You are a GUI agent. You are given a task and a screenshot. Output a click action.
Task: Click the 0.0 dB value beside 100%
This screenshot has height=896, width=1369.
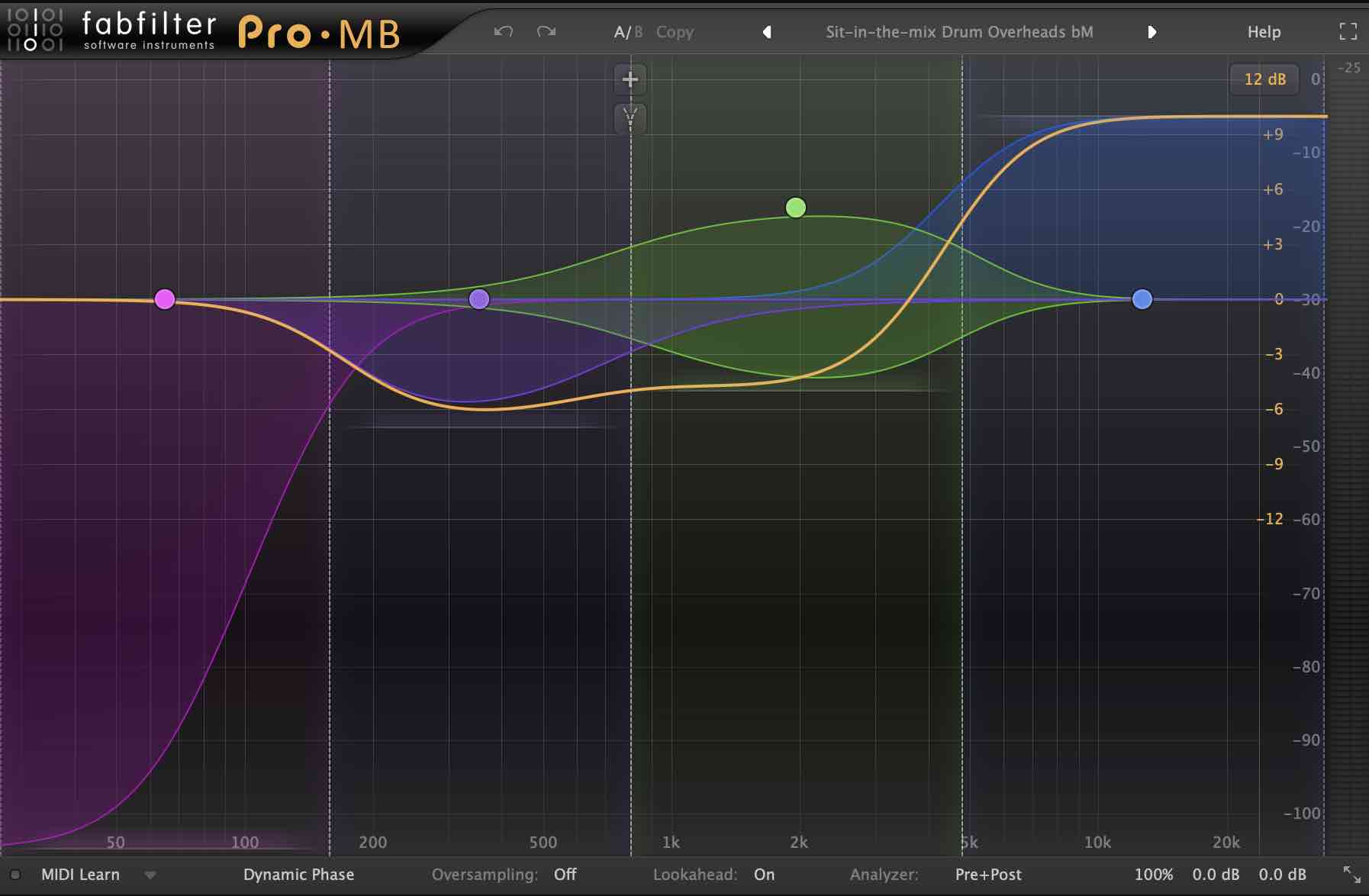pos(1216,875)
